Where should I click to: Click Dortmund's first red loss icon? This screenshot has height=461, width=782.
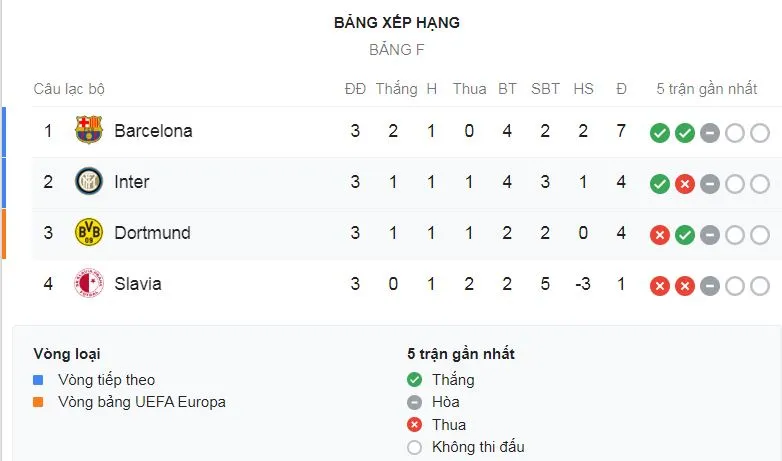click(x=659, y=235)
